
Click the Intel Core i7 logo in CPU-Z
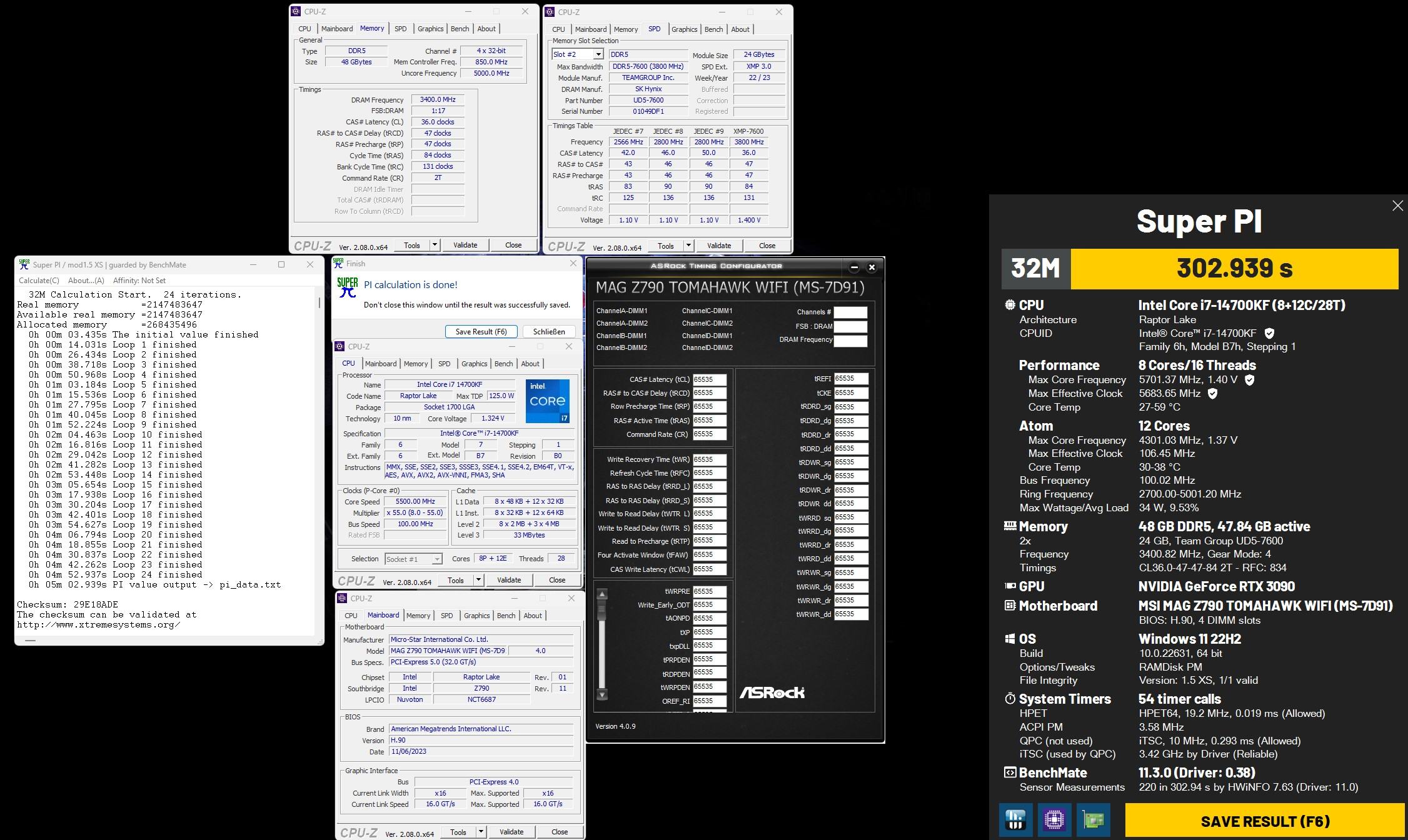point(548,401)
